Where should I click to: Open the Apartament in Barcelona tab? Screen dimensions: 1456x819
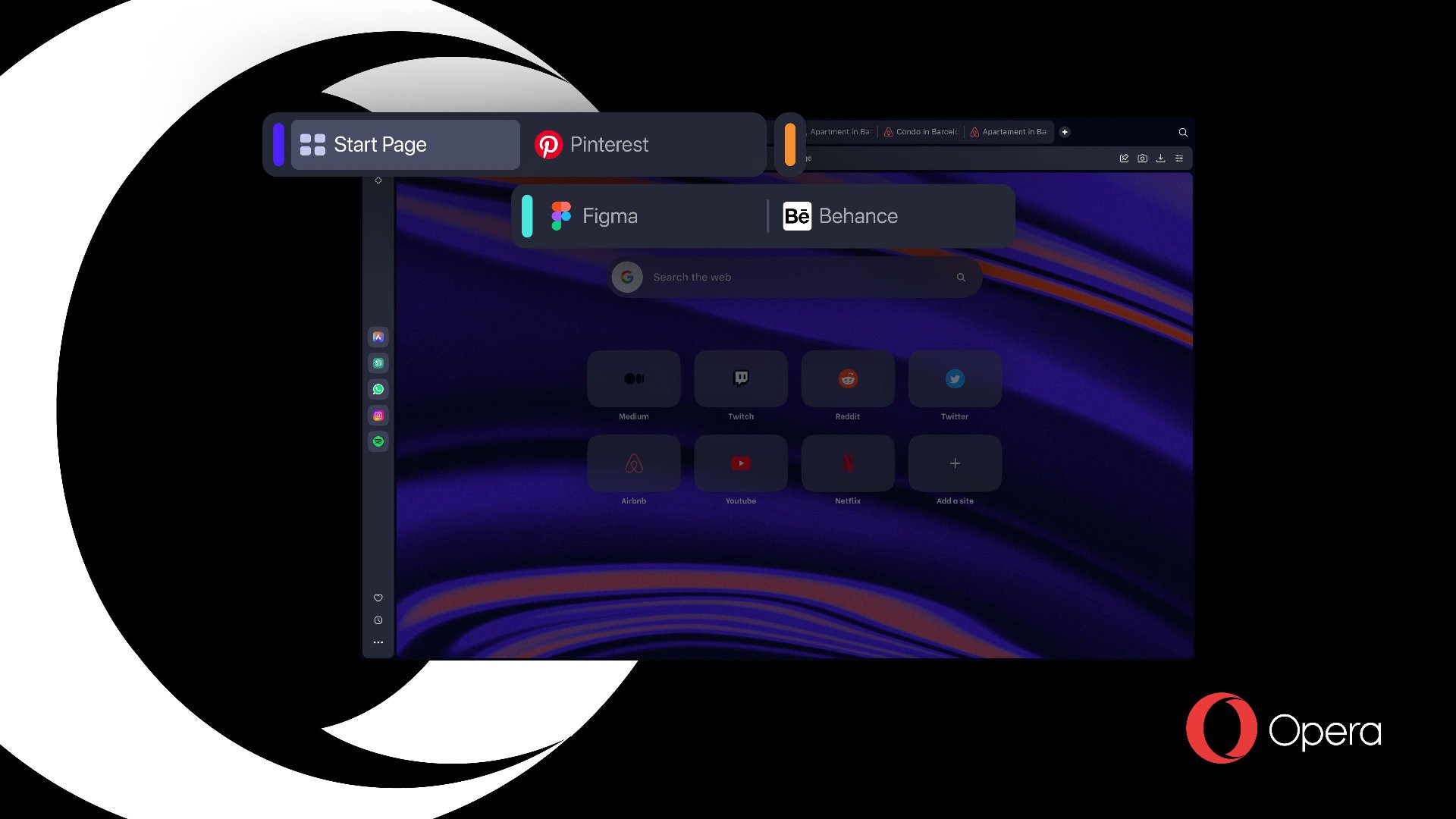[1009, 132]
